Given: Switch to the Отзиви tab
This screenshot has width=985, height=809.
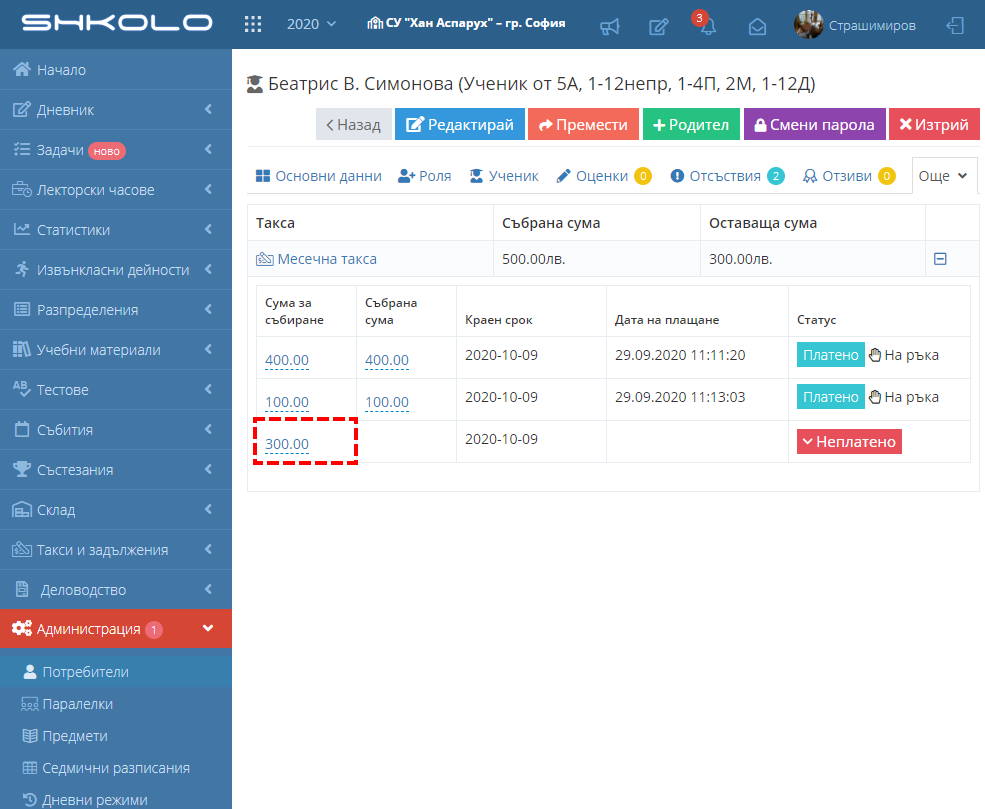Looking at the screenshot, I should (849, 176).
